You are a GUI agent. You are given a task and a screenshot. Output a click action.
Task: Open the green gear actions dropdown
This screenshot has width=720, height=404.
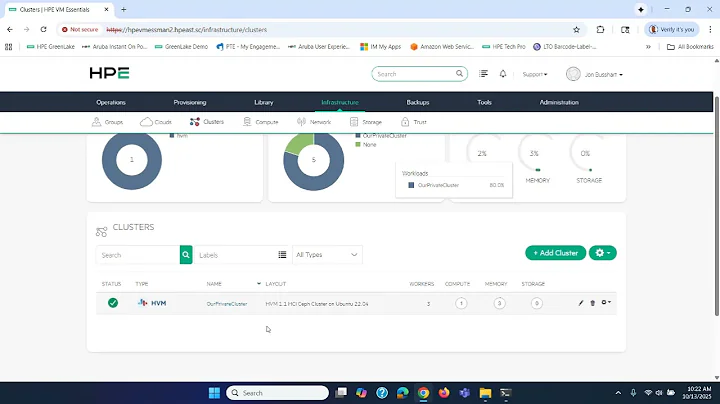(x=602, y=253)
